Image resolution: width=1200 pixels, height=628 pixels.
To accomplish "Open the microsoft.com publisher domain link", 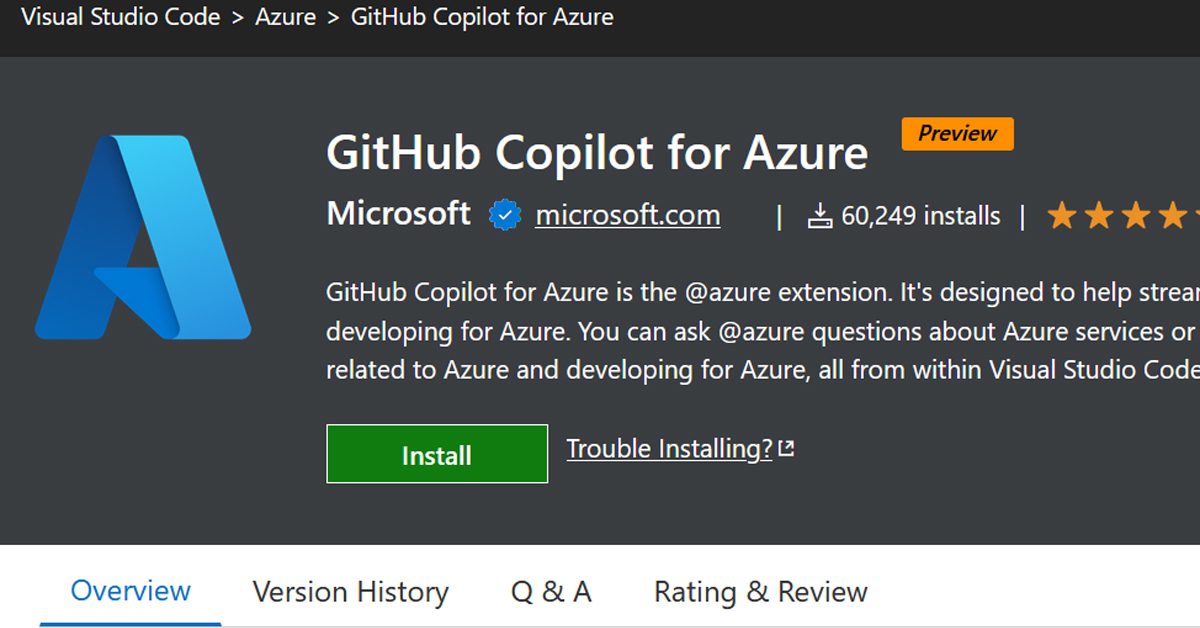I will pos(627,215).
